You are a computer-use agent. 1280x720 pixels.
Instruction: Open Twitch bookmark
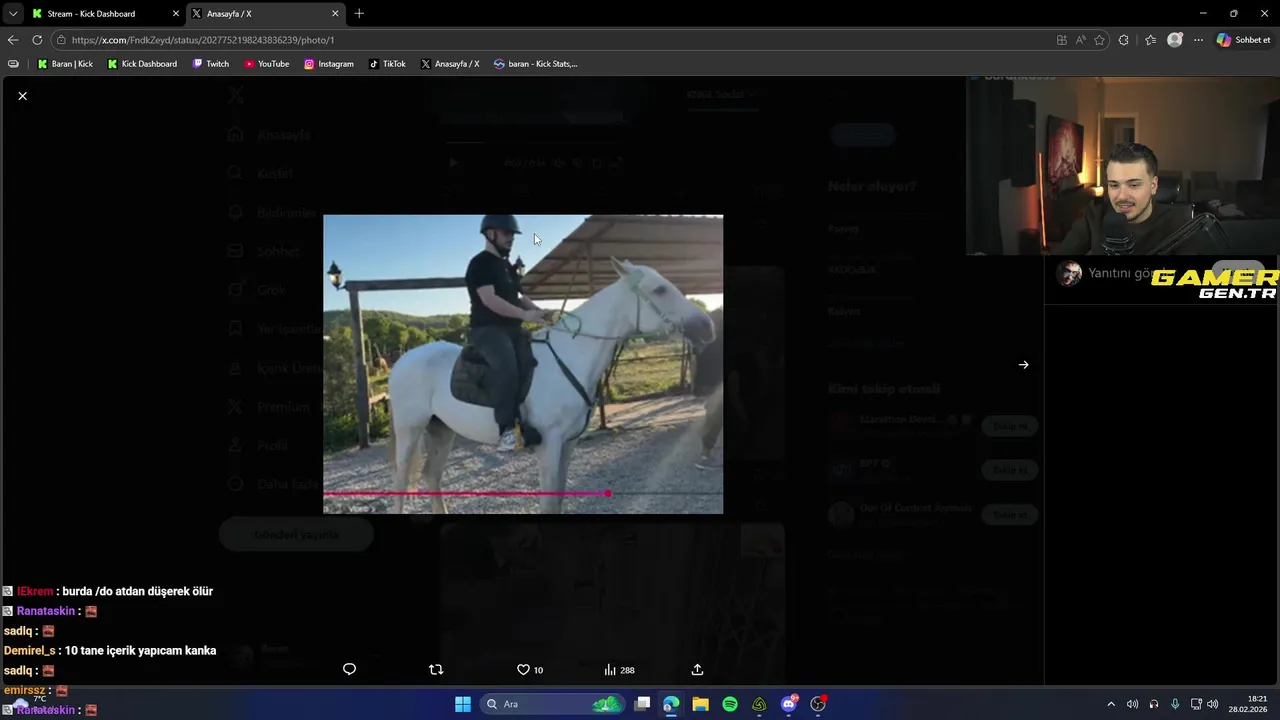[210, 64]
